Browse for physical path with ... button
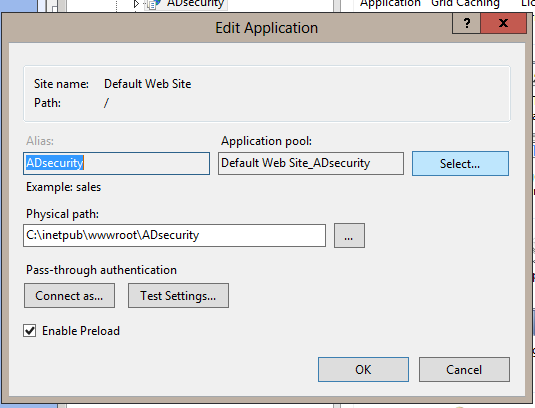 [x=349, y=236]
